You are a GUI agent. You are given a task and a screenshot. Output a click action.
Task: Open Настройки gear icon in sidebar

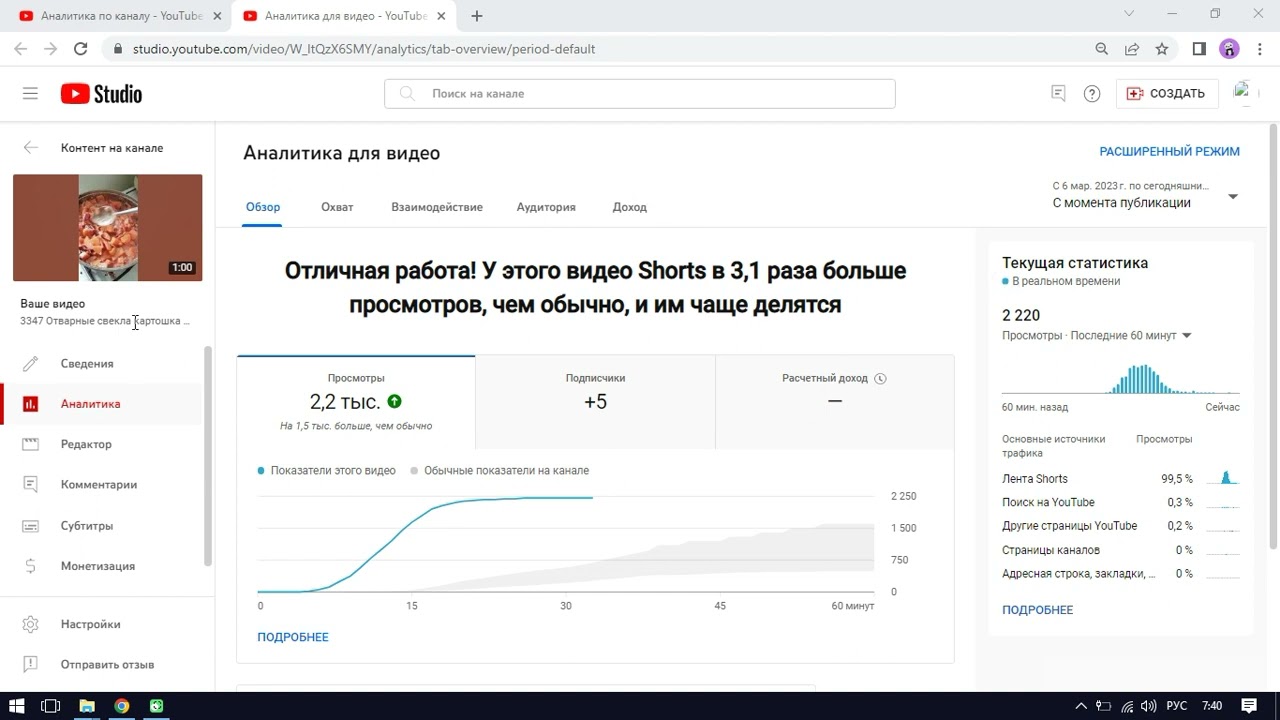pos(31,624)
